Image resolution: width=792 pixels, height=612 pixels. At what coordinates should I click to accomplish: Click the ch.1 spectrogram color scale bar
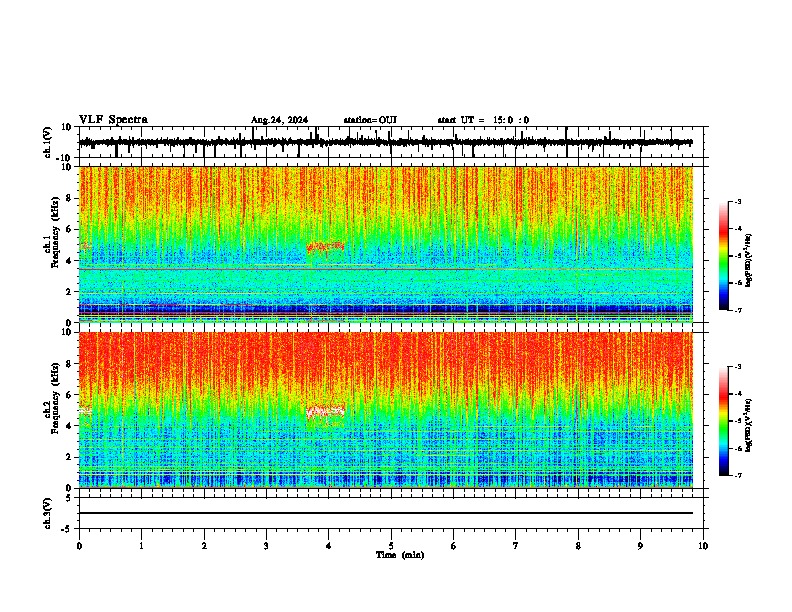[724, 256]
